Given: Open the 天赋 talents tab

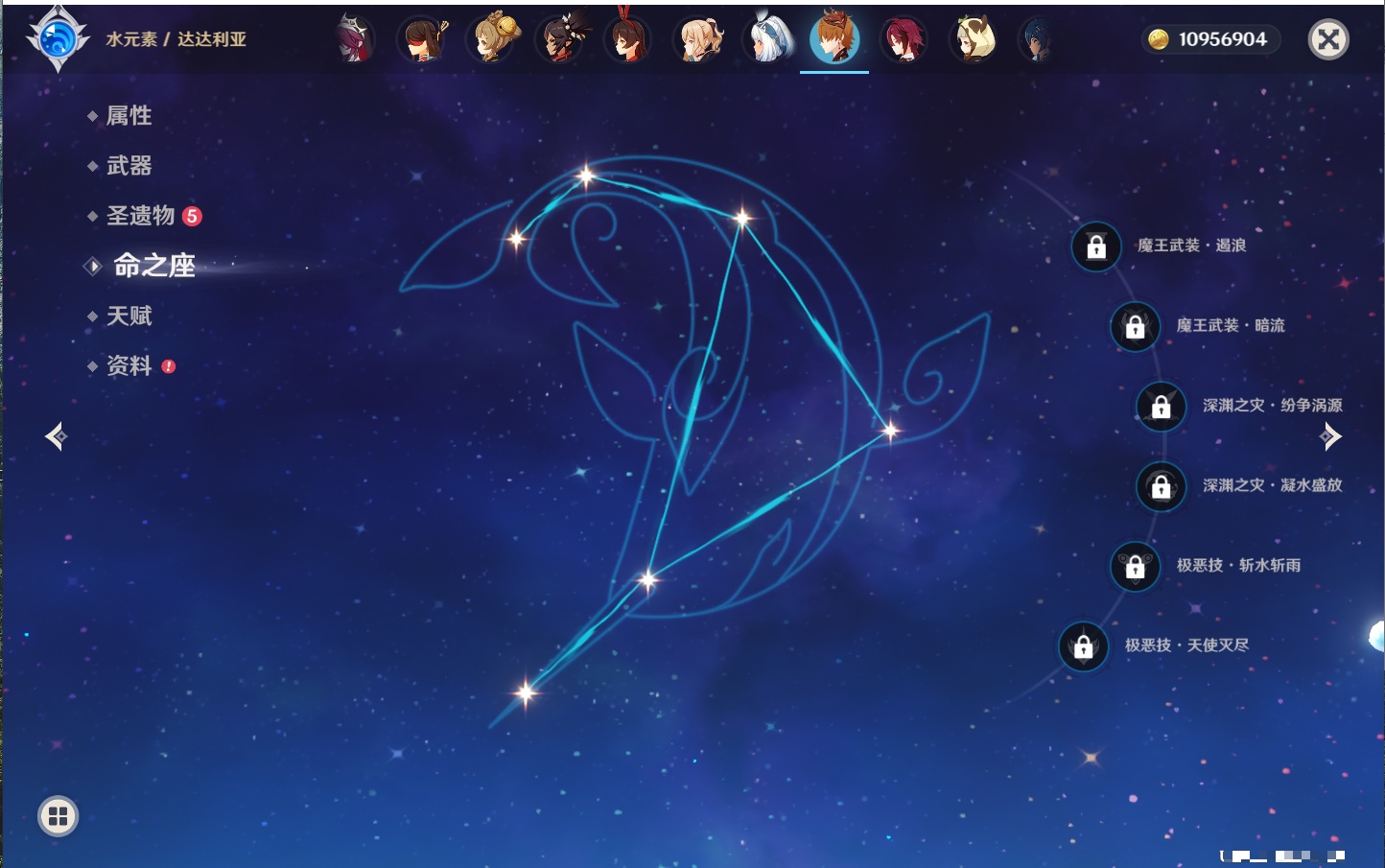Looking at the screenshot, I should coord(129,316).
